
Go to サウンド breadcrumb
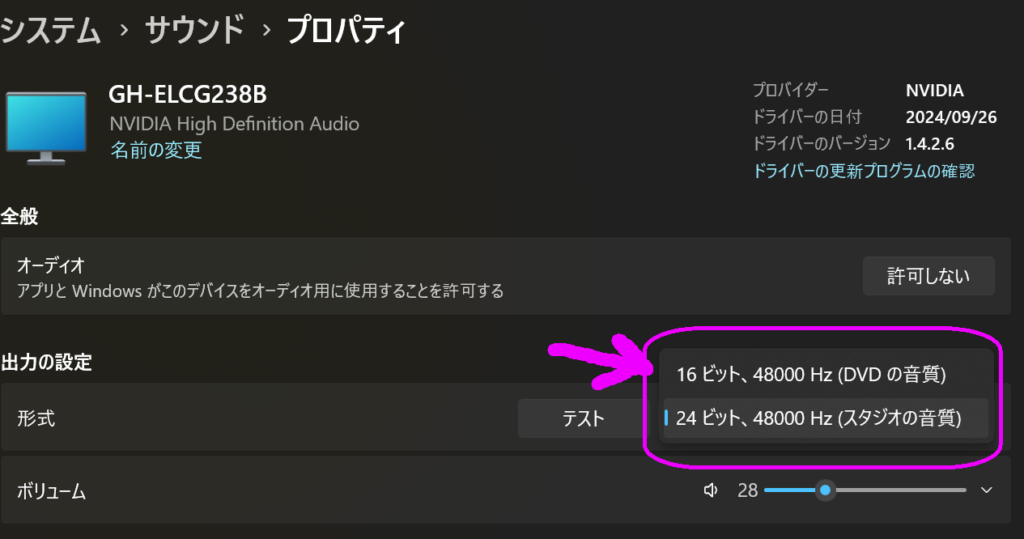point(194,30)
